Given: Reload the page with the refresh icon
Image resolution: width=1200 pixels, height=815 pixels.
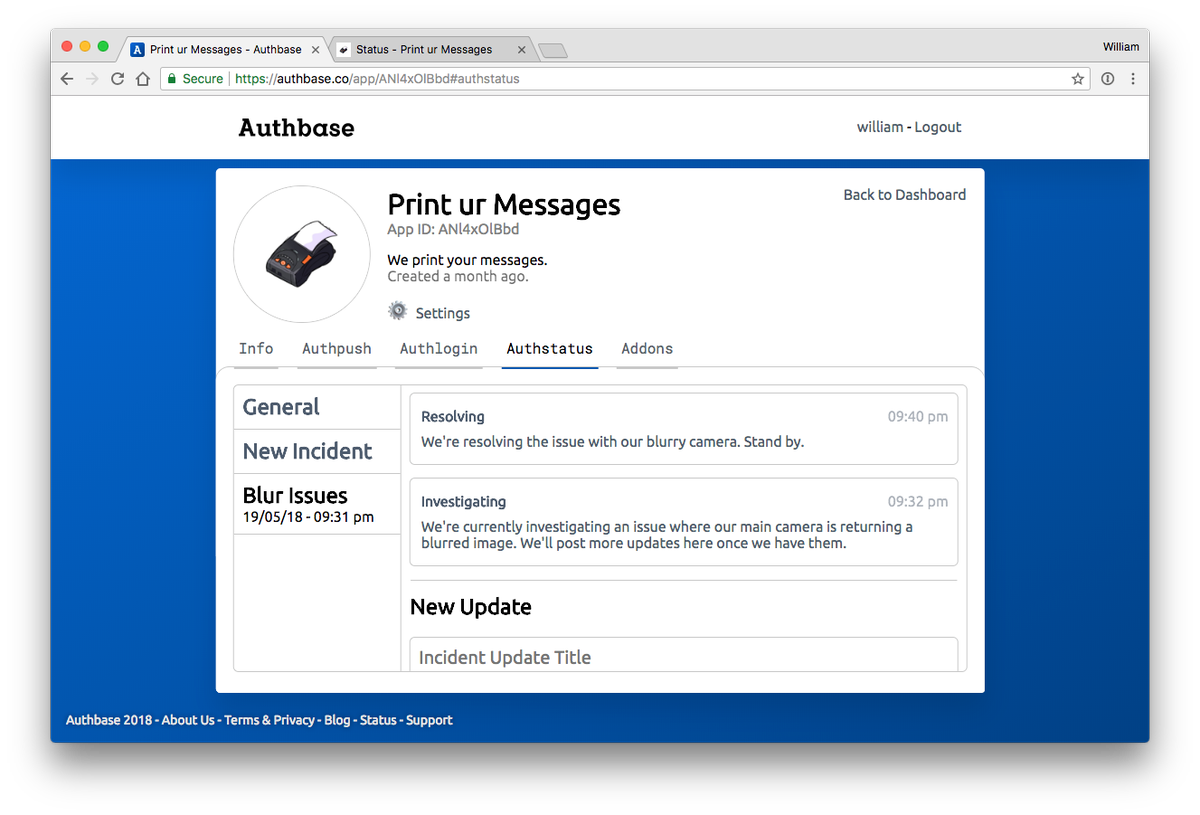Looking at the screenshot, I should (x=117, y=78).
